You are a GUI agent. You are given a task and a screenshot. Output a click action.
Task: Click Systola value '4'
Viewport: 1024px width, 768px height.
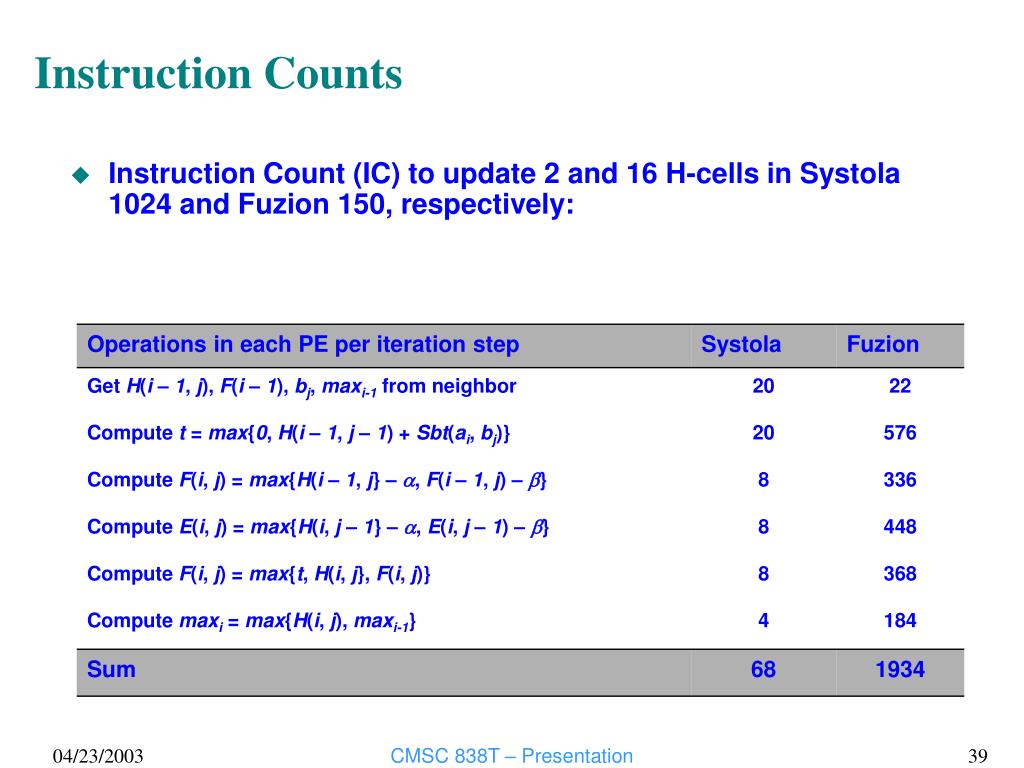[763, 620]
